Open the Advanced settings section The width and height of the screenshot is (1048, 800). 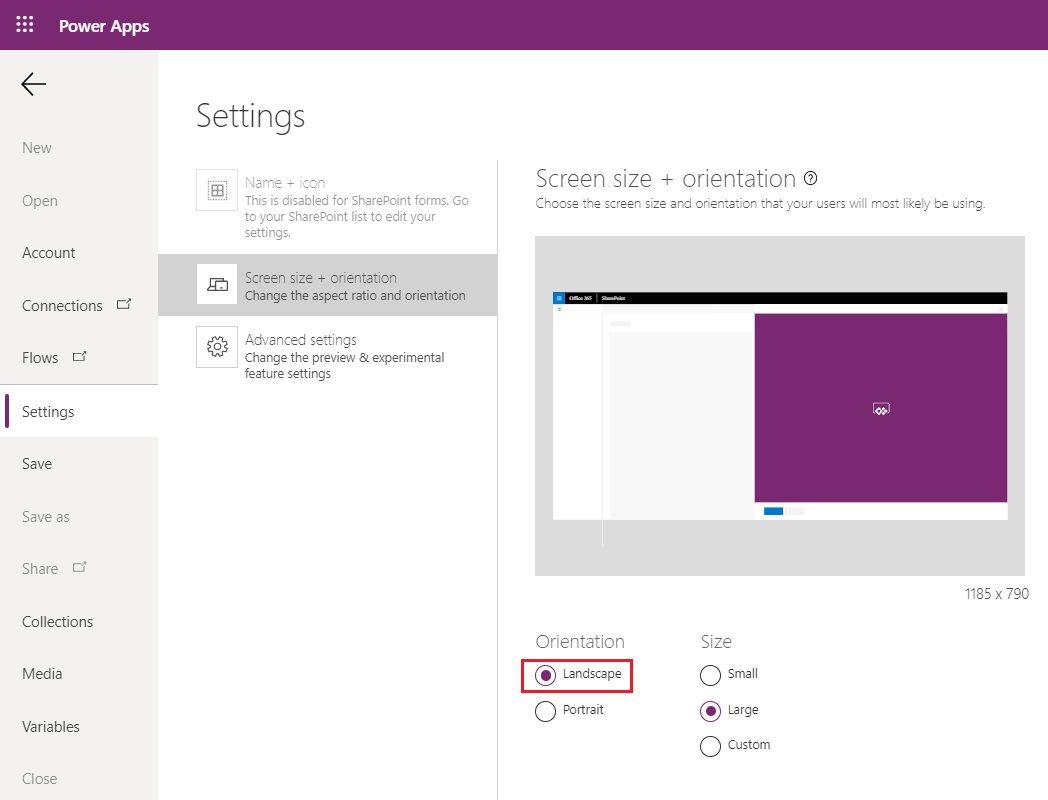click(x=328, y=355)
